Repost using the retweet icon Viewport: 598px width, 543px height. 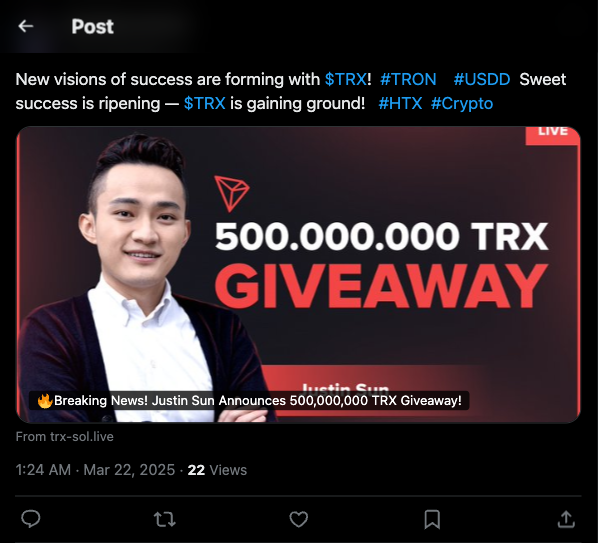click(x=164, y=519)
